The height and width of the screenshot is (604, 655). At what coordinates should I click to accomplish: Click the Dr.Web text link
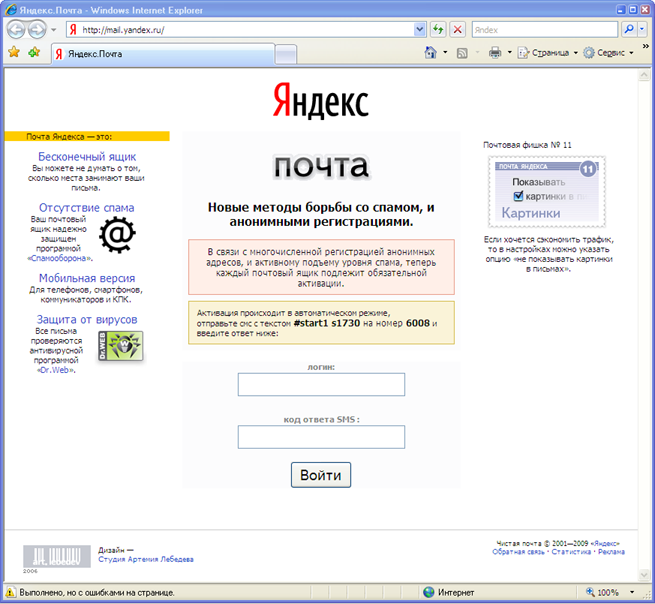[56, 370]
